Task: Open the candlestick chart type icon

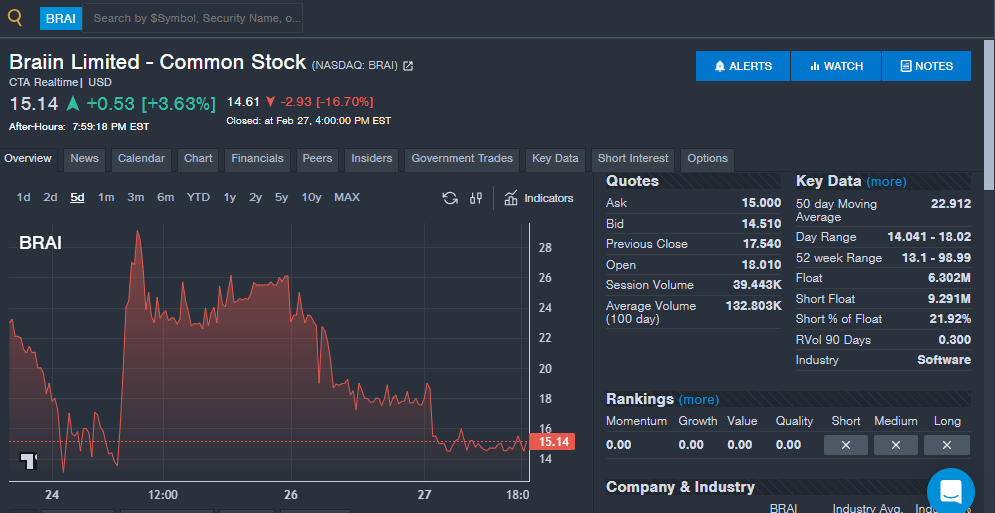Action: click(x=476, y=198)
